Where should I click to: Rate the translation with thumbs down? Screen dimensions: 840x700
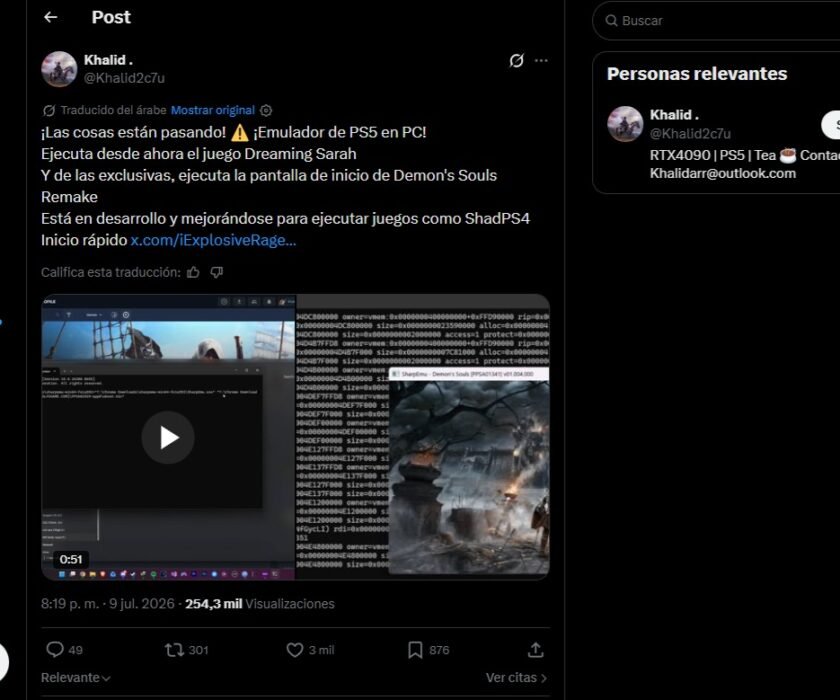coord(216,273)
